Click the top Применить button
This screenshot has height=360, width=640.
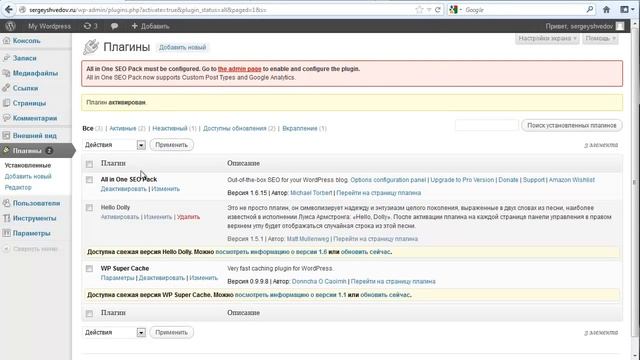[x=171, y=145]
